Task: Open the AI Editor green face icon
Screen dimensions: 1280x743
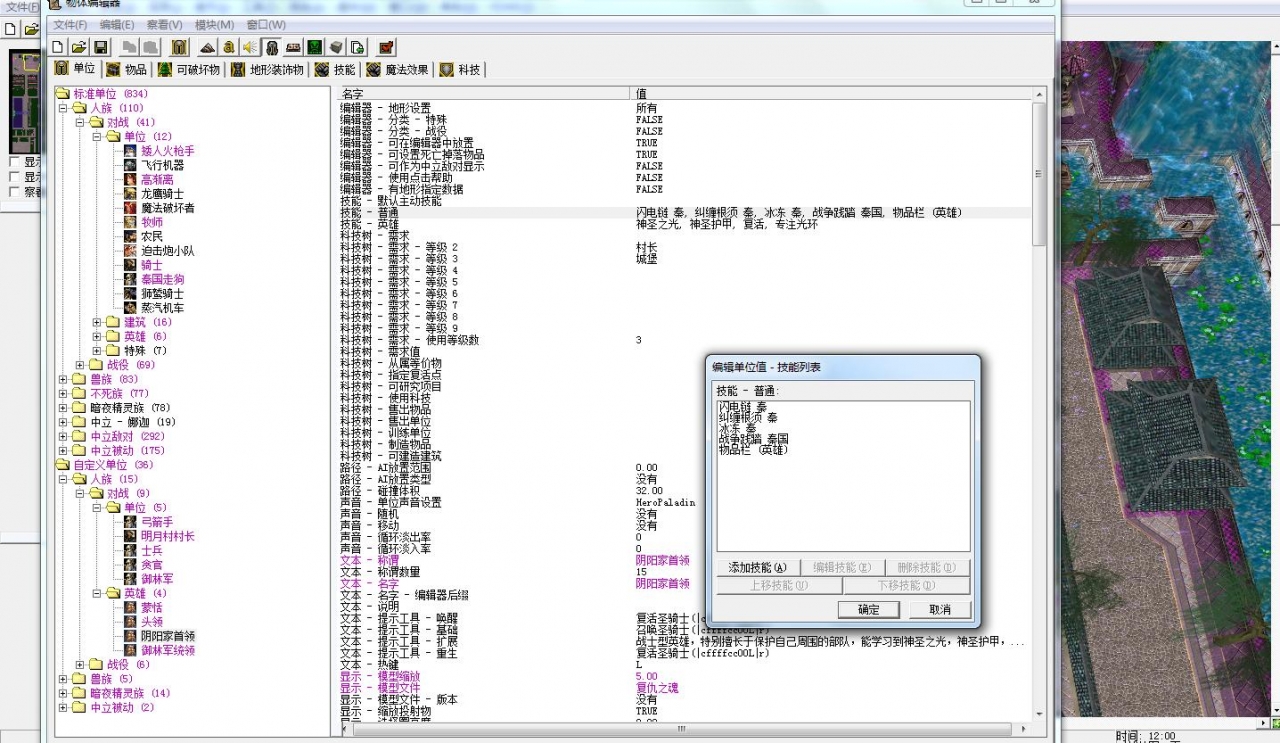Action: pyautogui.click(x=314, y=47)
